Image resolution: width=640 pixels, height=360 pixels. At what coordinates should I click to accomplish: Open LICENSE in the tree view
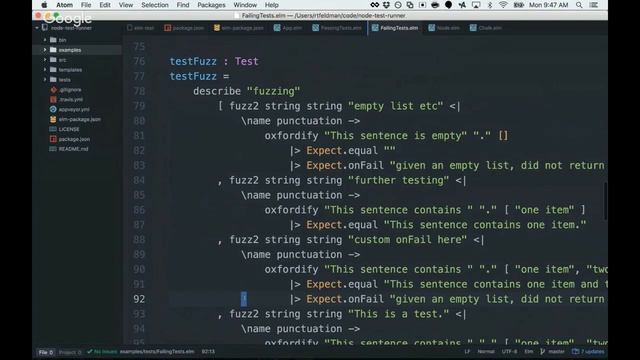click(69, 129)
